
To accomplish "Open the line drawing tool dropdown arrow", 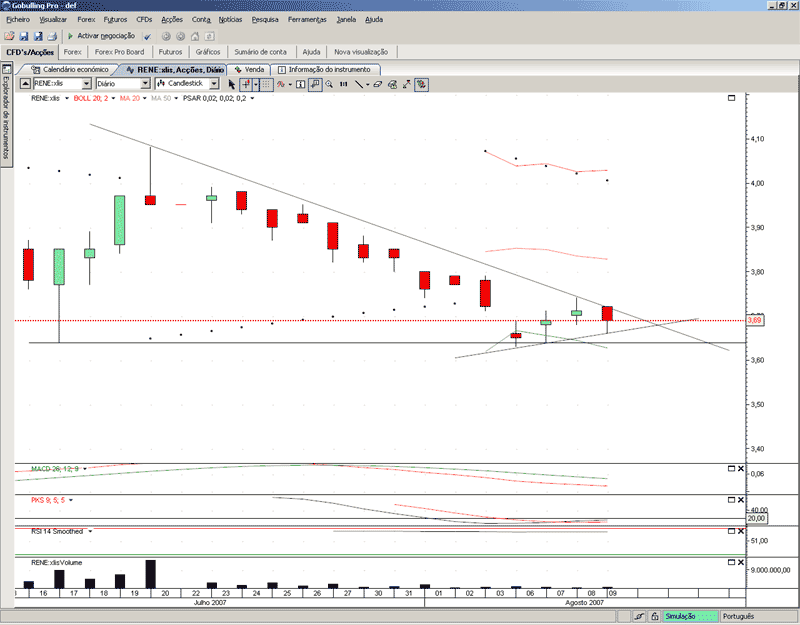I will [367, 84].
